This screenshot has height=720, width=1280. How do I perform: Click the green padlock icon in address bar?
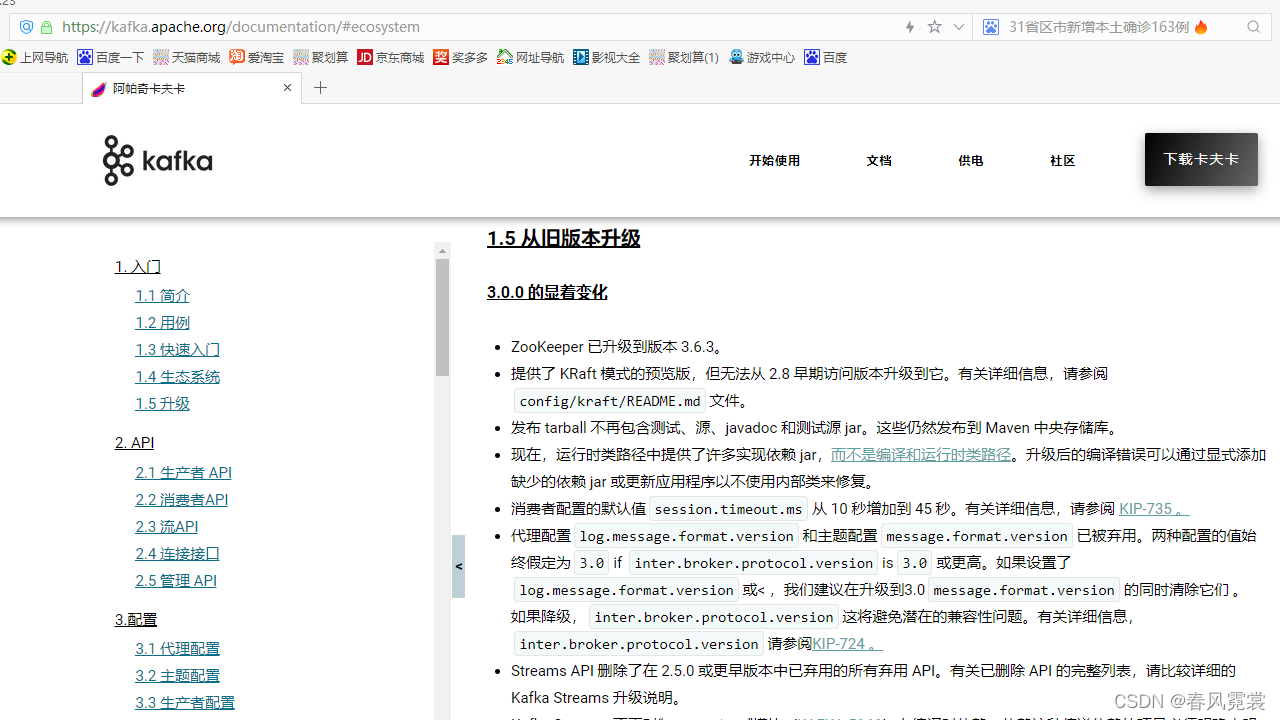[46, 27]
